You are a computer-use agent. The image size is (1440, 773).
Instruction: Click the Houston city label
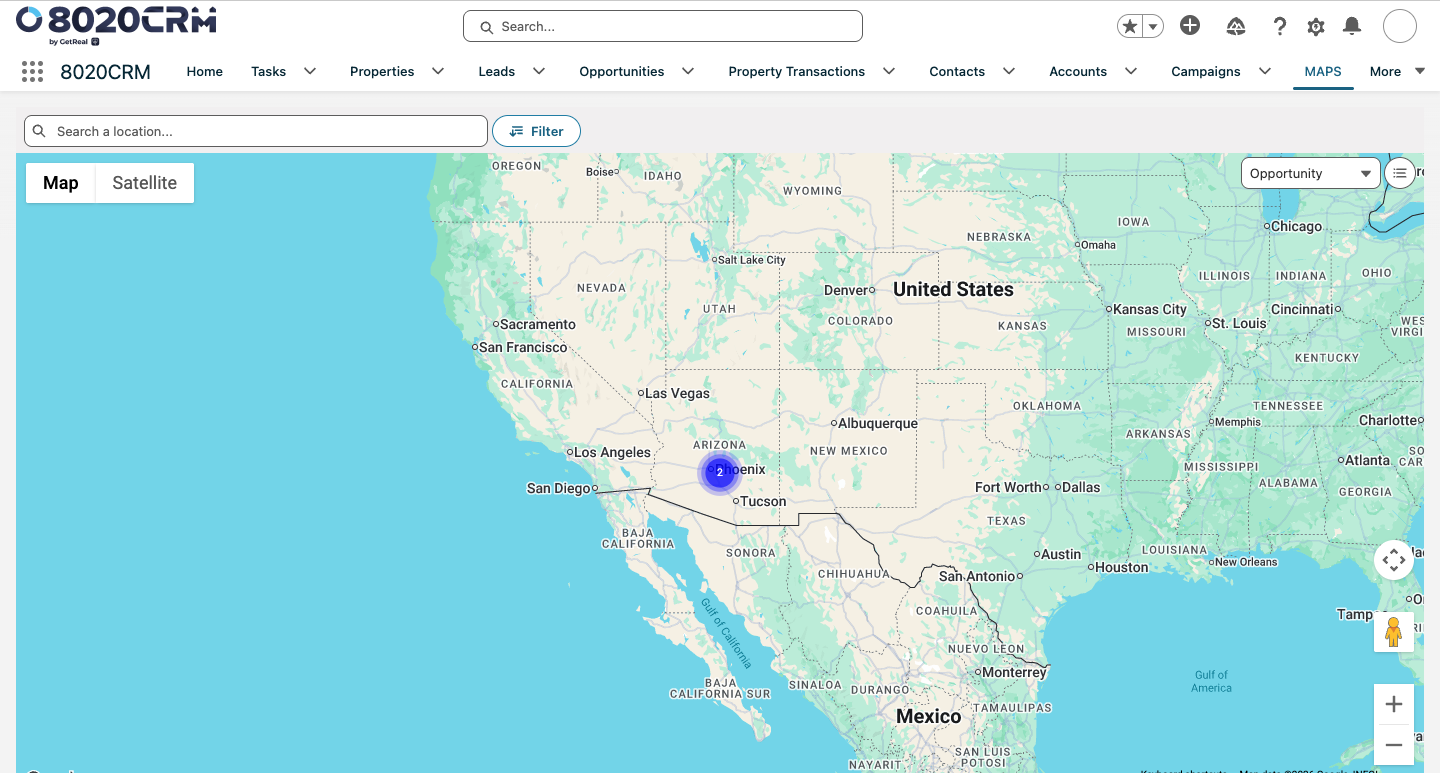[1121, 567]
